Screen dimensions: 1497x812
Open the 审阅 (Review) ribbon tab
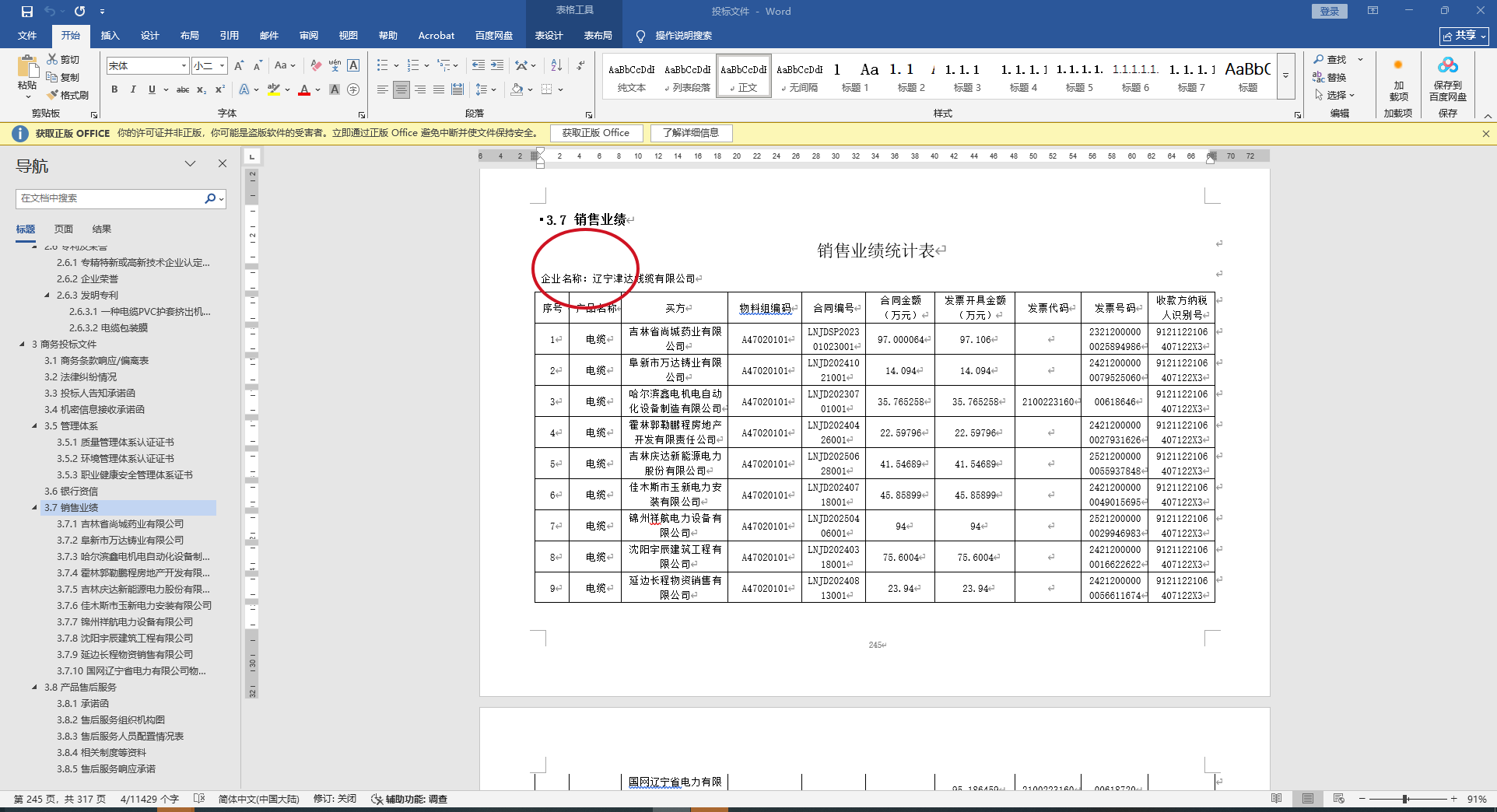[x=309, y=36]
